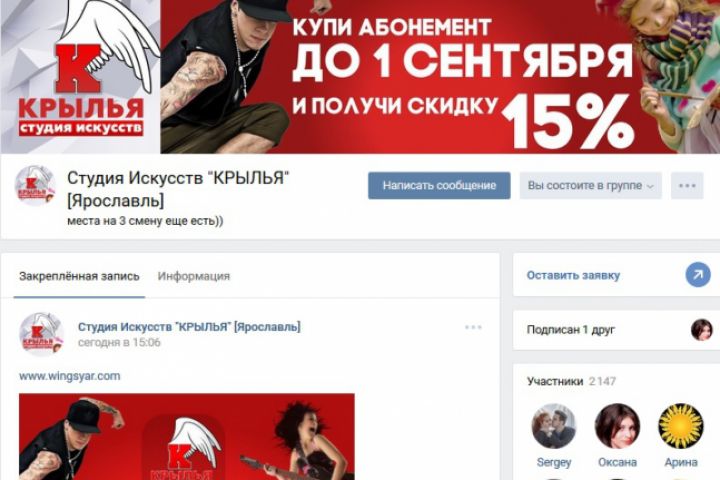Viewport: 720px width, 480px height.
Task: Open the red banner image in the post
Action: (x=186, y=437)
